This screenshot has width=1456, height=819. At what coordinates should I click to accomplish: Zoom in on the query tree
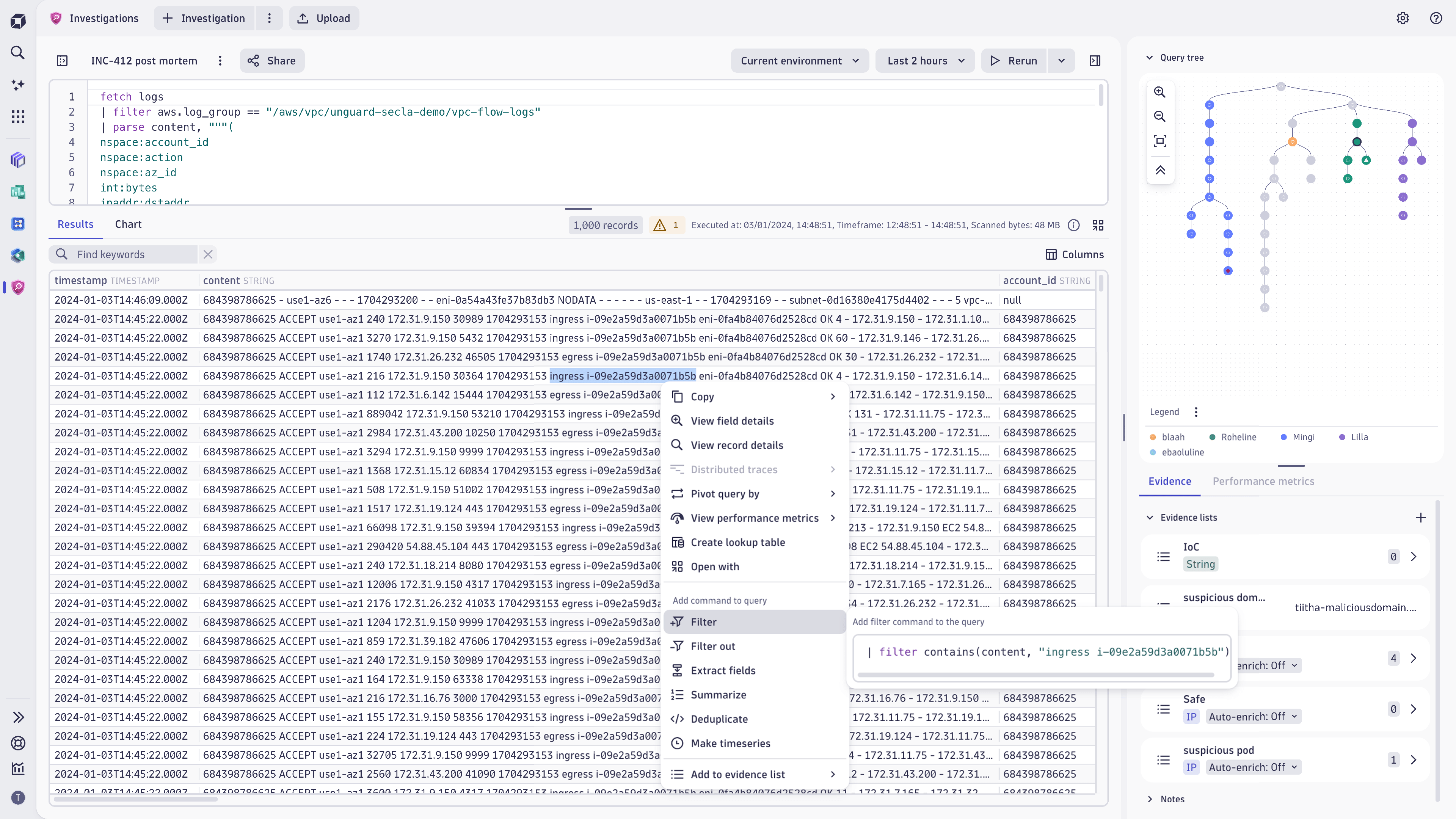click(x=1160, y=92)
